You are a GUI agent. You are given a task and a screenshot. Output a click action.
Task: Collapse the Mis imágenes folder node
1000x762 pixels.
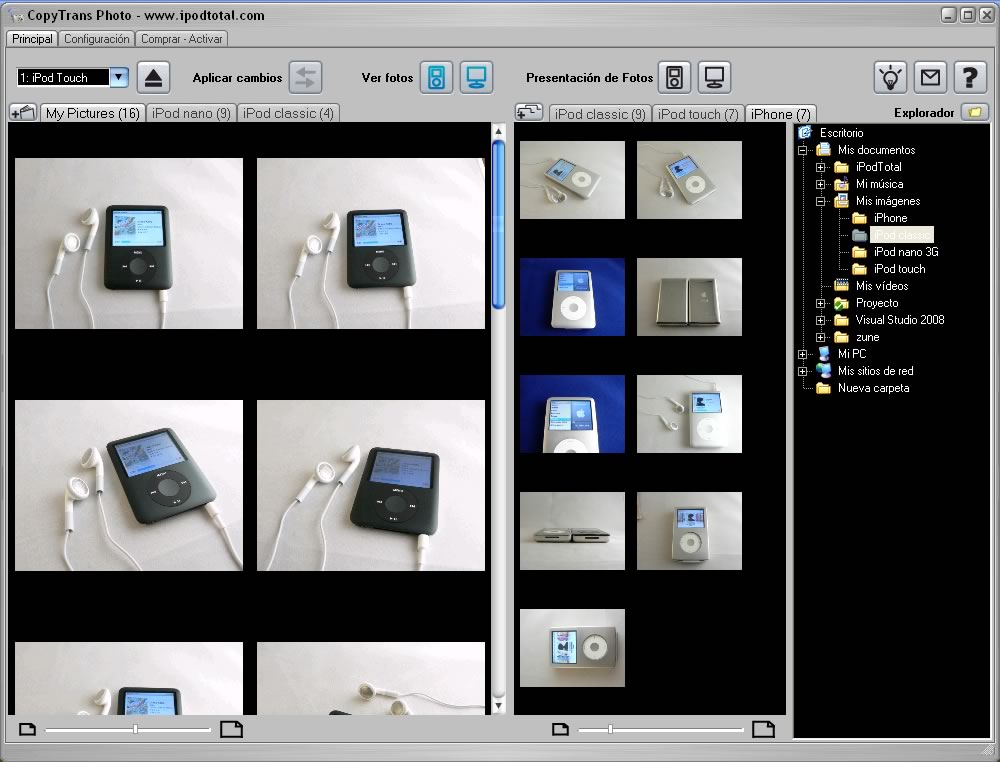(x=820, y=201)
